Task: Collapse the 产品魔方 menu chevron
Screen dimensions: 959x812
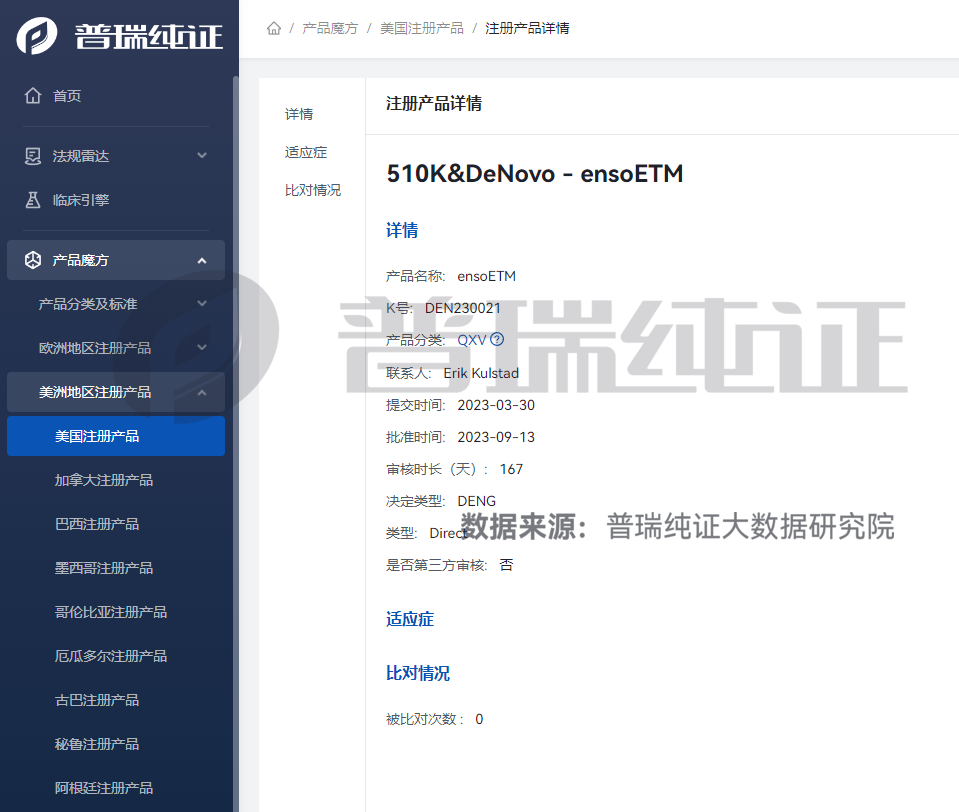Action: pyautogui.click(x=202, y=260)
